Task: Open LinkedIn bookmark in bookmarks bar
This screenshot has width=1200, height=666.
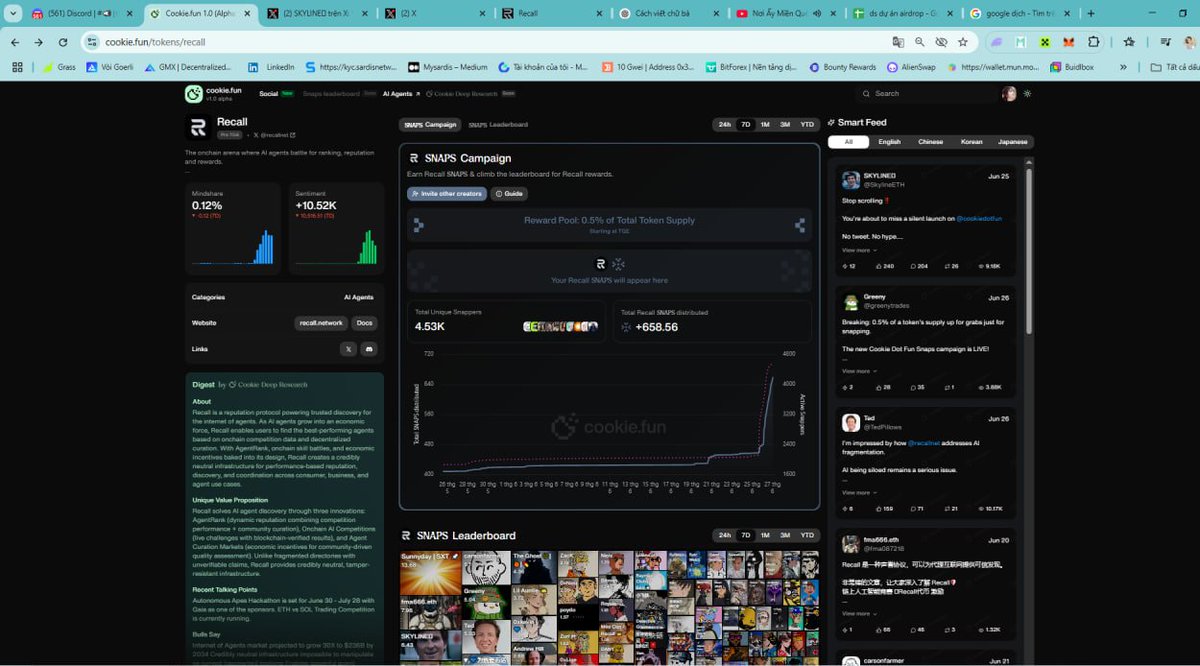Action: tap(272, 67)
